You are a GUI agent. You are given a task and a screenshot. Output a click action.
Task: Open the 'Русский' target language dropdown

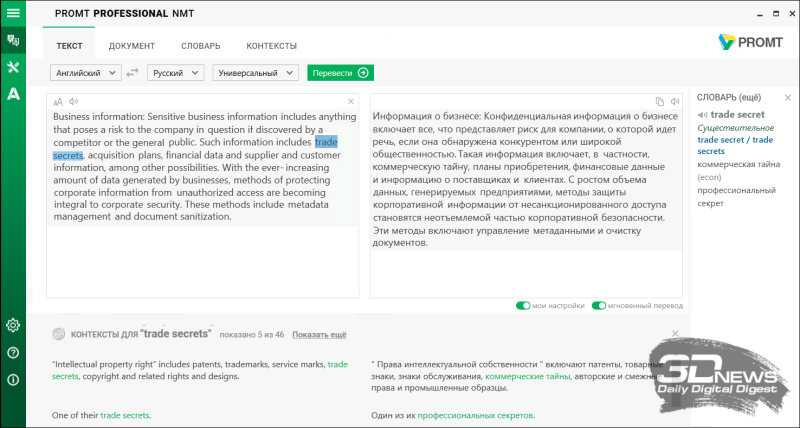(175, 73)
